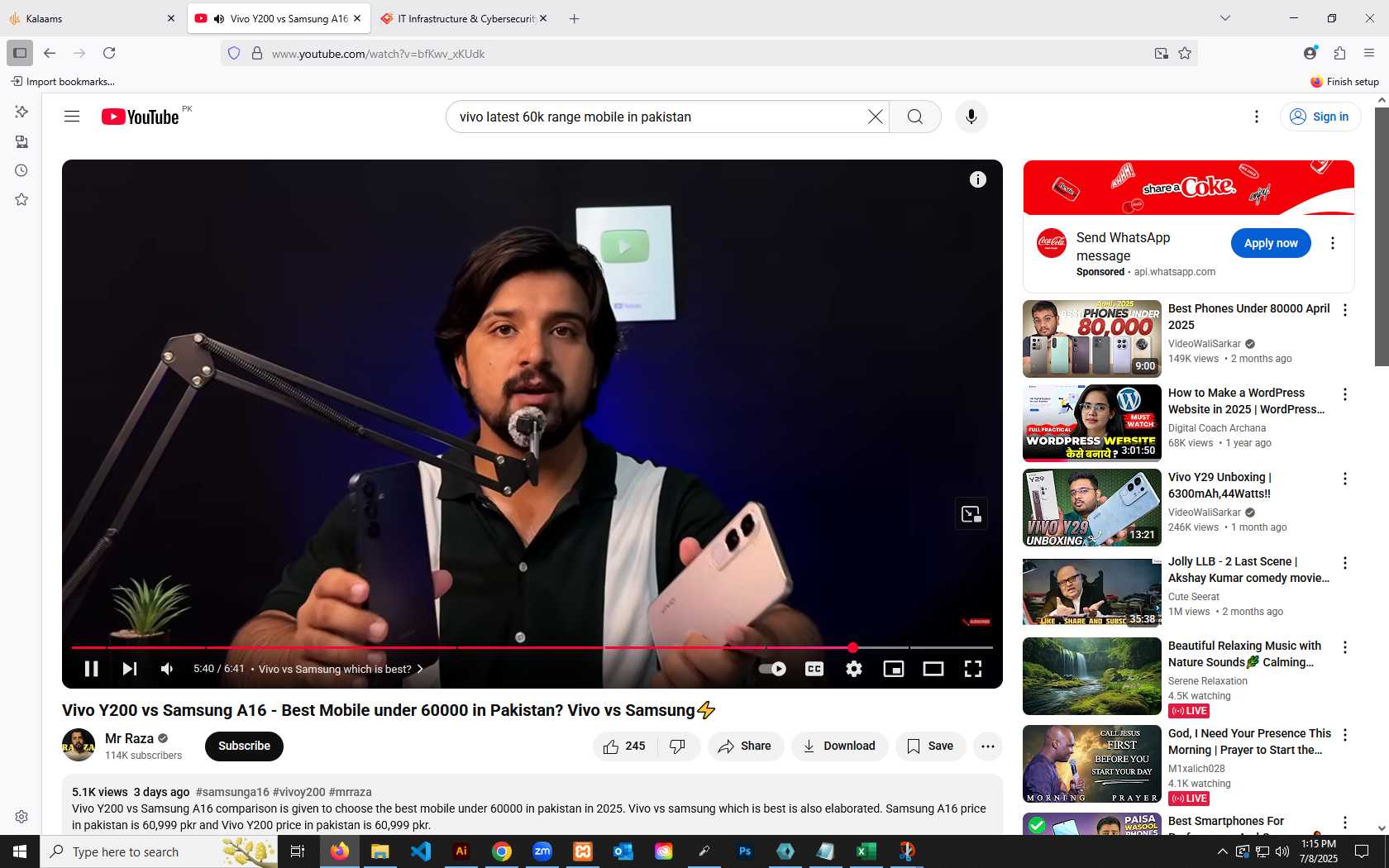The width and height of the screenshot is (1389, 868).
Task: Open sidebar AI chatbot sparkle icon
Action: coord(21,112)
